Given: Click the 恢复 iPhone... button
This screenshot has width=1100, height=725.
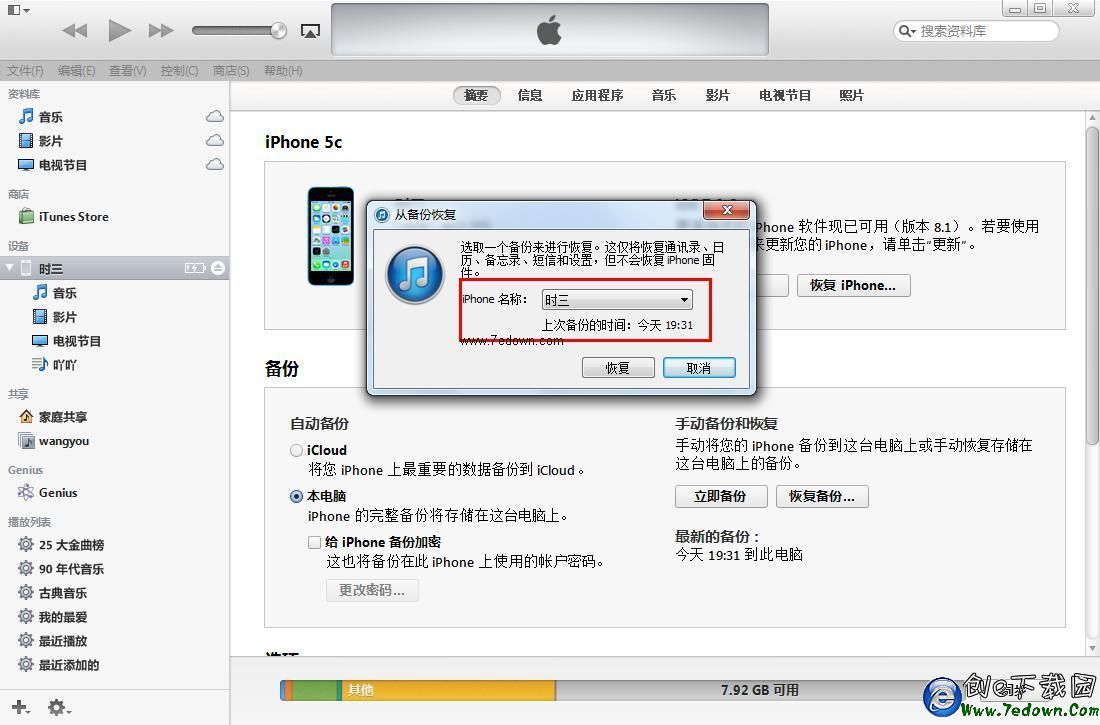Looking at the screenshot, I should point(853,286).
